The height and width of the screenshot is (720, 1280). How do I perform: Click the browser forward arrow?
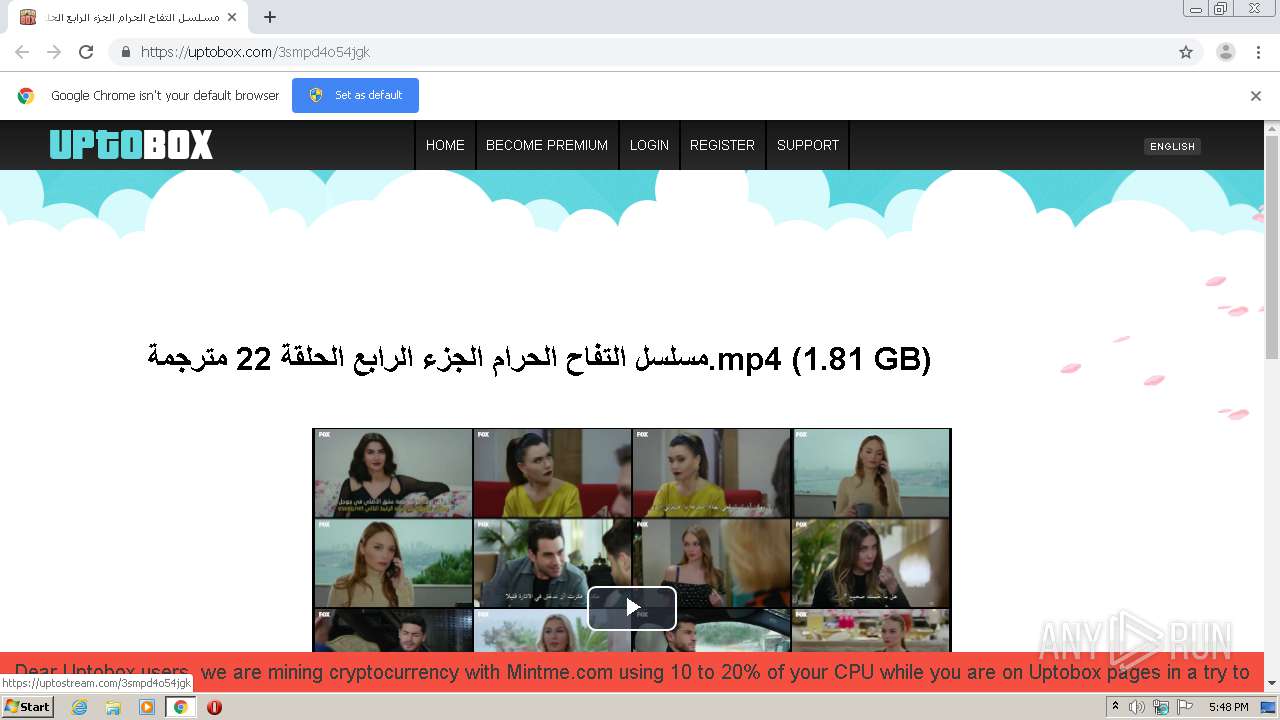[x=54, y=52]
